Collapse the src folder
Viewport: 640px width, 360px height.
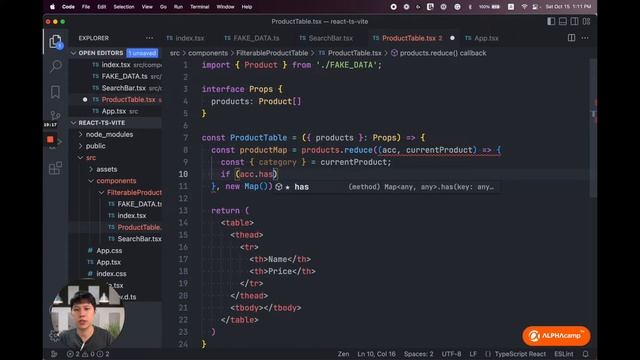tap(91, 158)
